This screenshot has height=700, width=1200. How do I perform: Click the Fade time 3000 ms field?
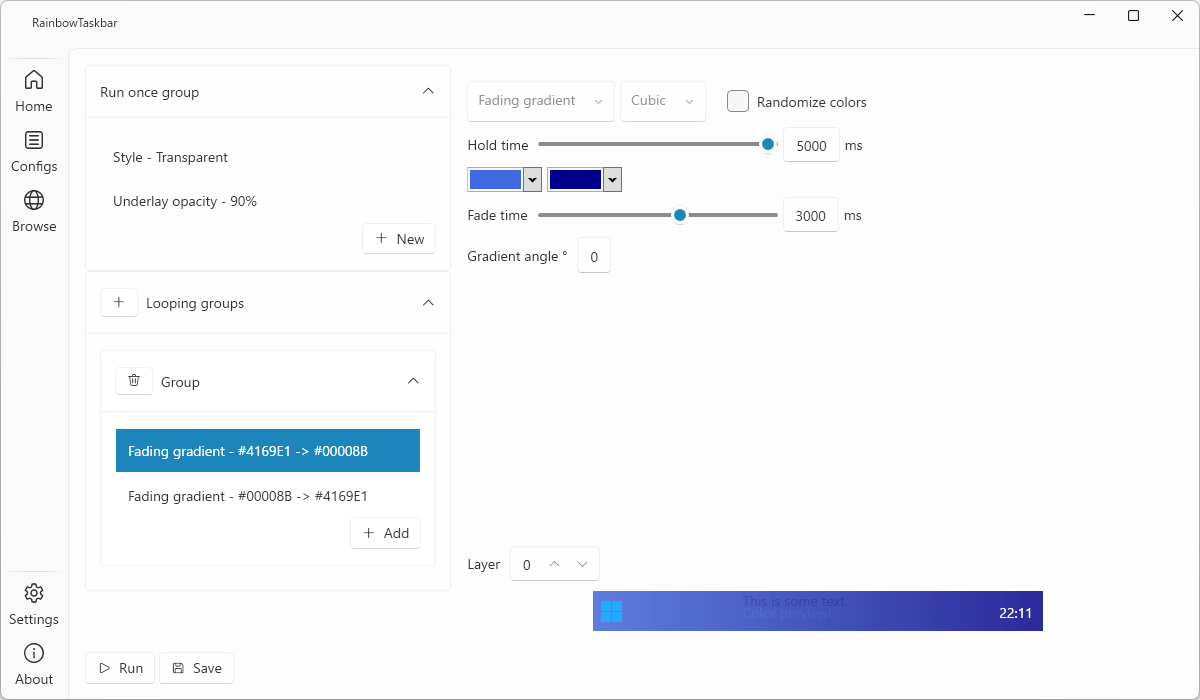coord(811,215)
